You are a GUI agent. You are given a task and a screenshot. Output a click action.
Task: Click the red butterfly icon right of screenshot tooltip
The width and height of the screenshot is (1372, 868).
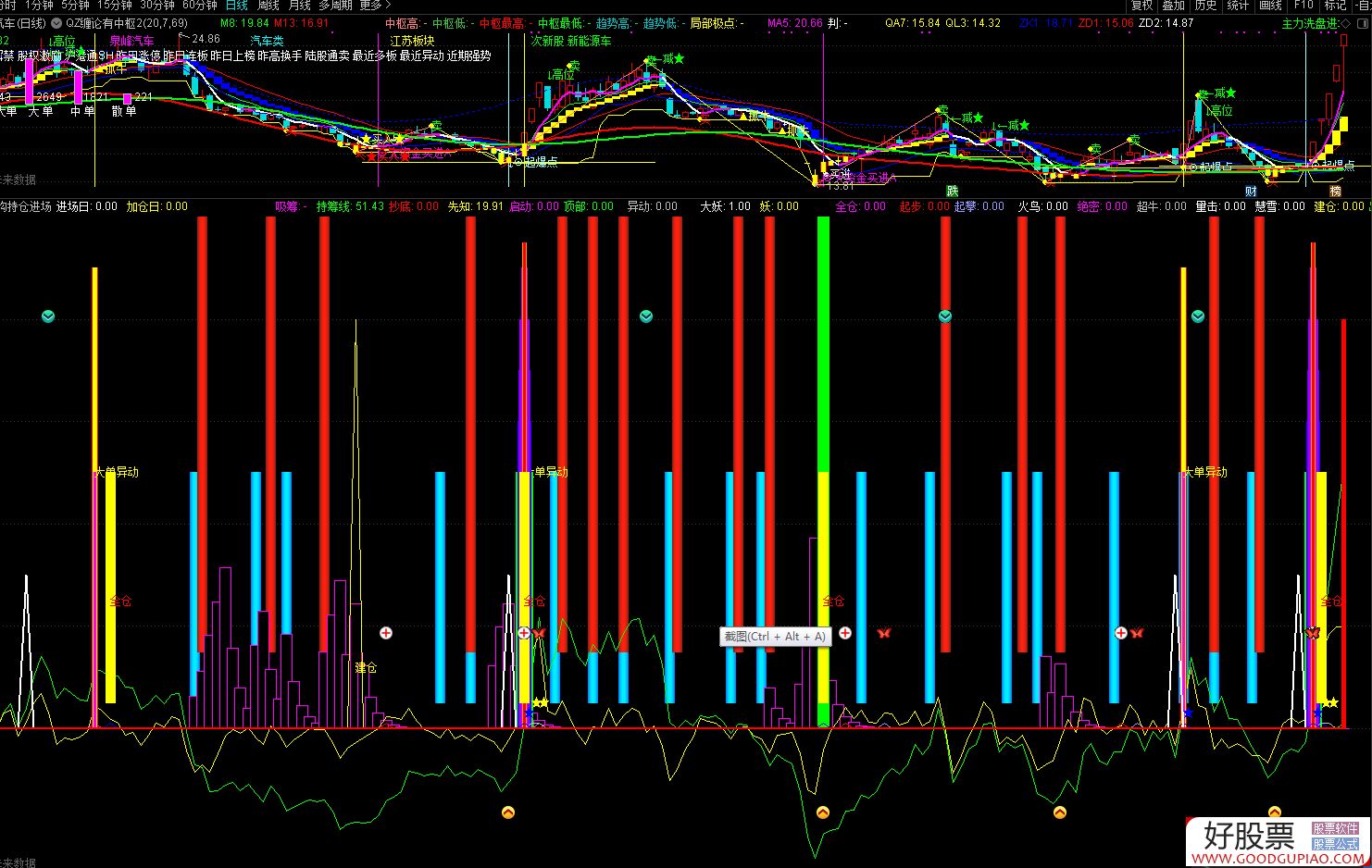click(883, 633)
